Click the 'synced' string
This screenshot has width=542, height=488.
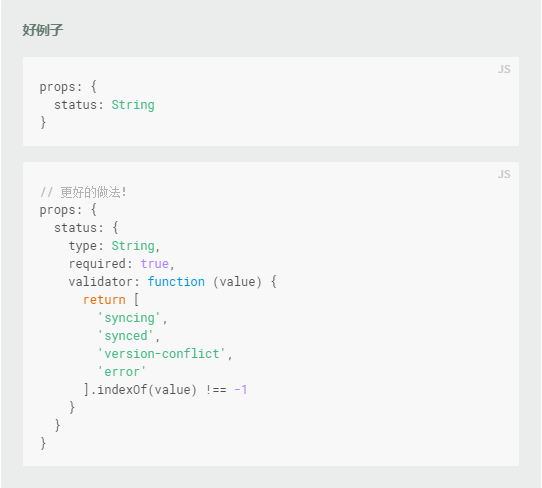(125, 336)
